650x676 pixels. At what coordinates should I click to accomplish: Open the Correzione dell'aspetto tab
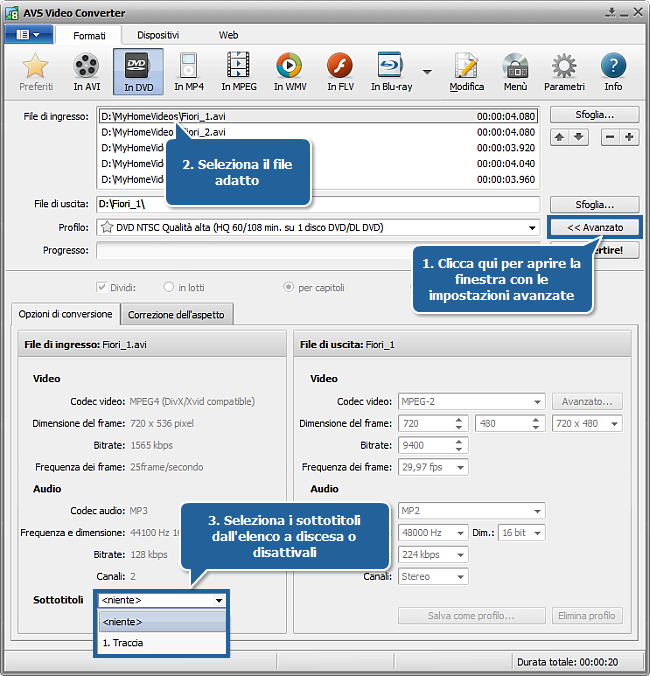[x=178, y=314]
